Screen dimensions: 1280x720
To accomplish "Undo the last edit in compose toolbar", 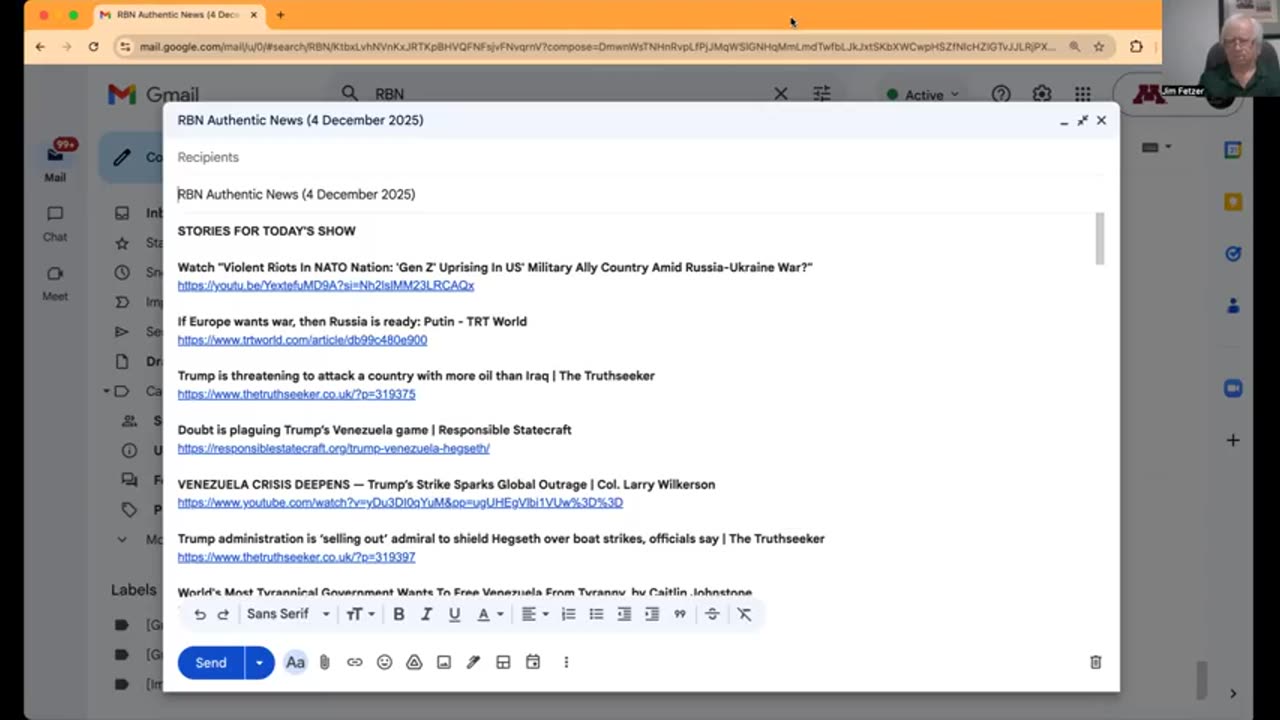I will (200, 614).
